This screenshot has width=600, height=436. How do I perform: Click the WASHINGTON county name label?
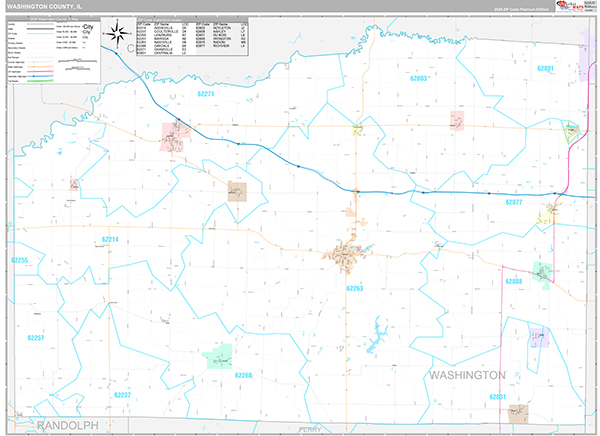coord(467,375)
